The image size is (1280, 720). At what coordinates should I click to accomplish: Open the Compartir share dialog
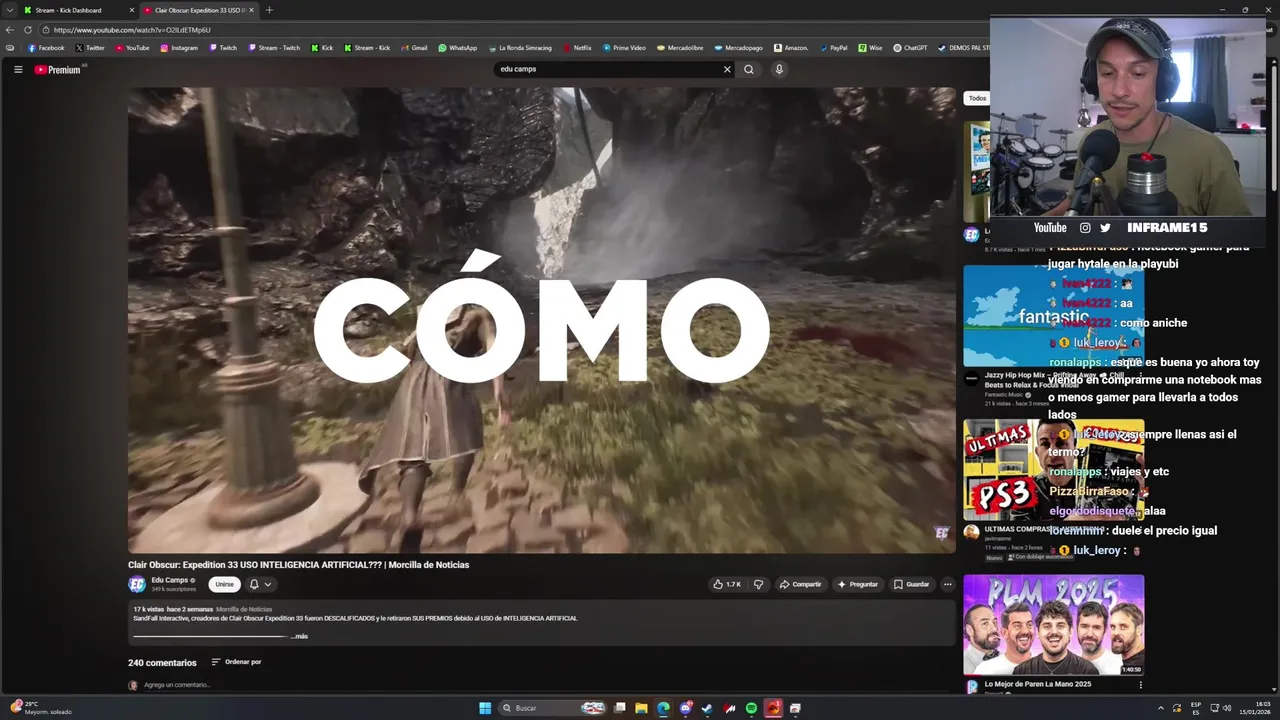801,584
